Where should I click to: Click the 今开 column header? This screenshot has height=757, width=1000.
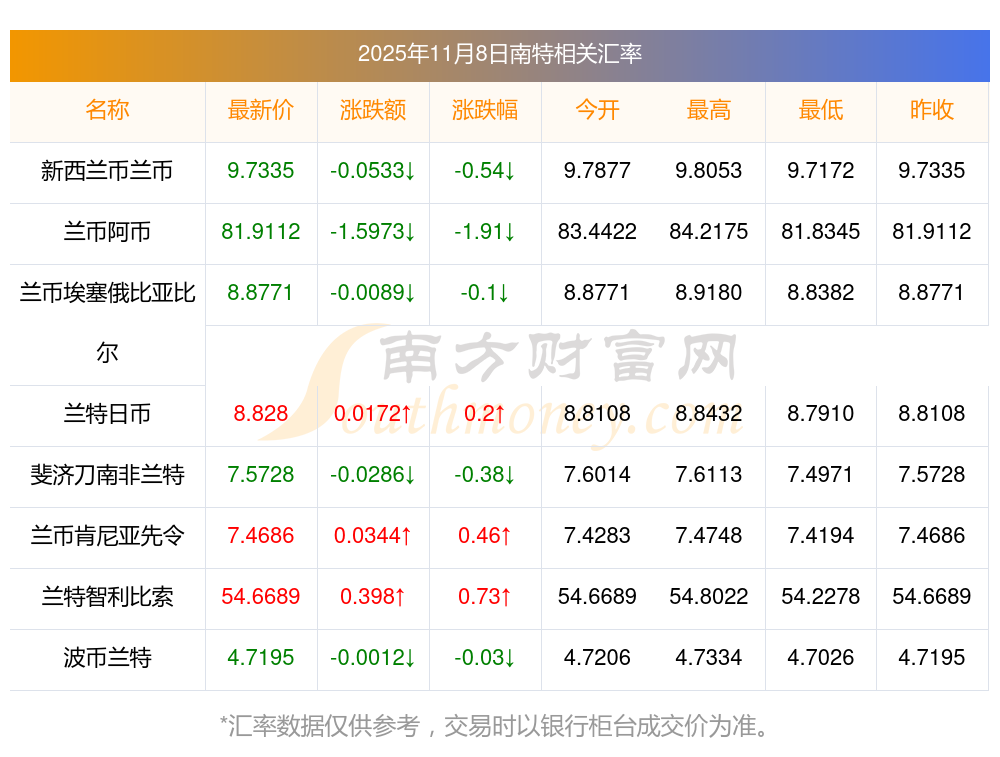pyautogui.click(x=597, y=111)
